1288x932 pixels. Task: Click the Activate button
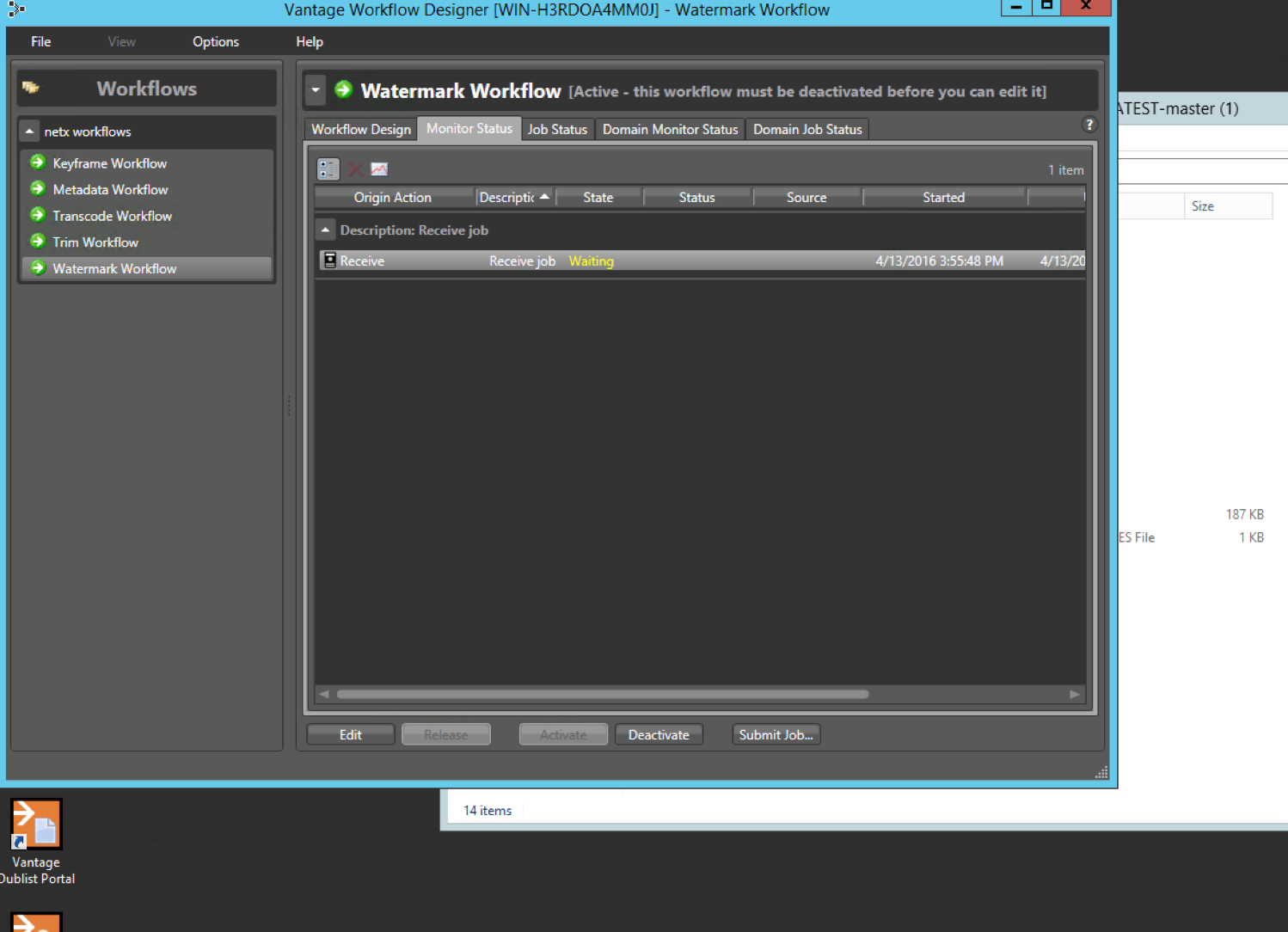point(563,734)
